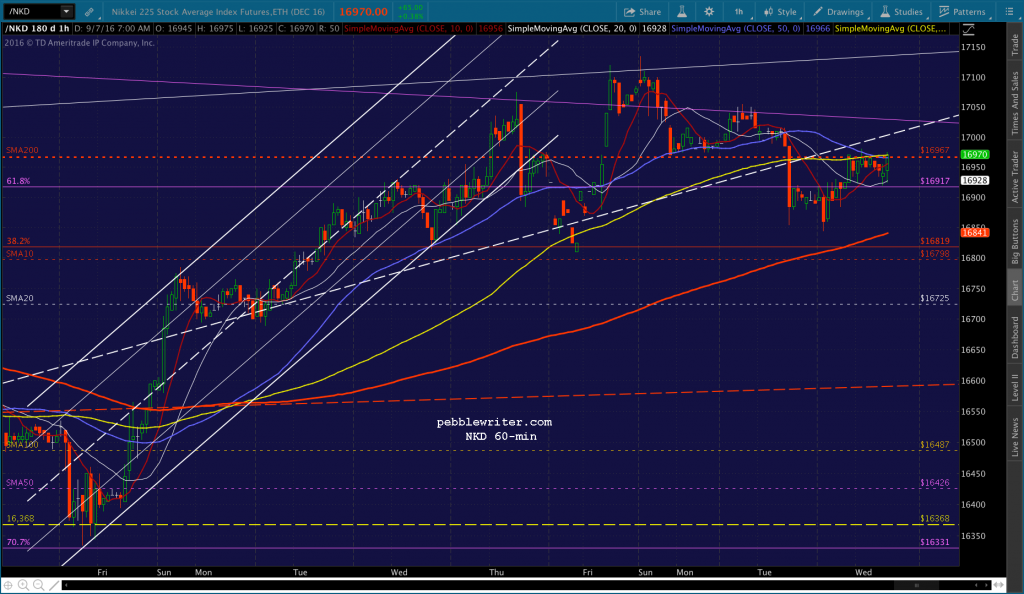The width and height of the screenshot is (1024, 594).
Task: Click the $16819 price level label
Action: 935,241
